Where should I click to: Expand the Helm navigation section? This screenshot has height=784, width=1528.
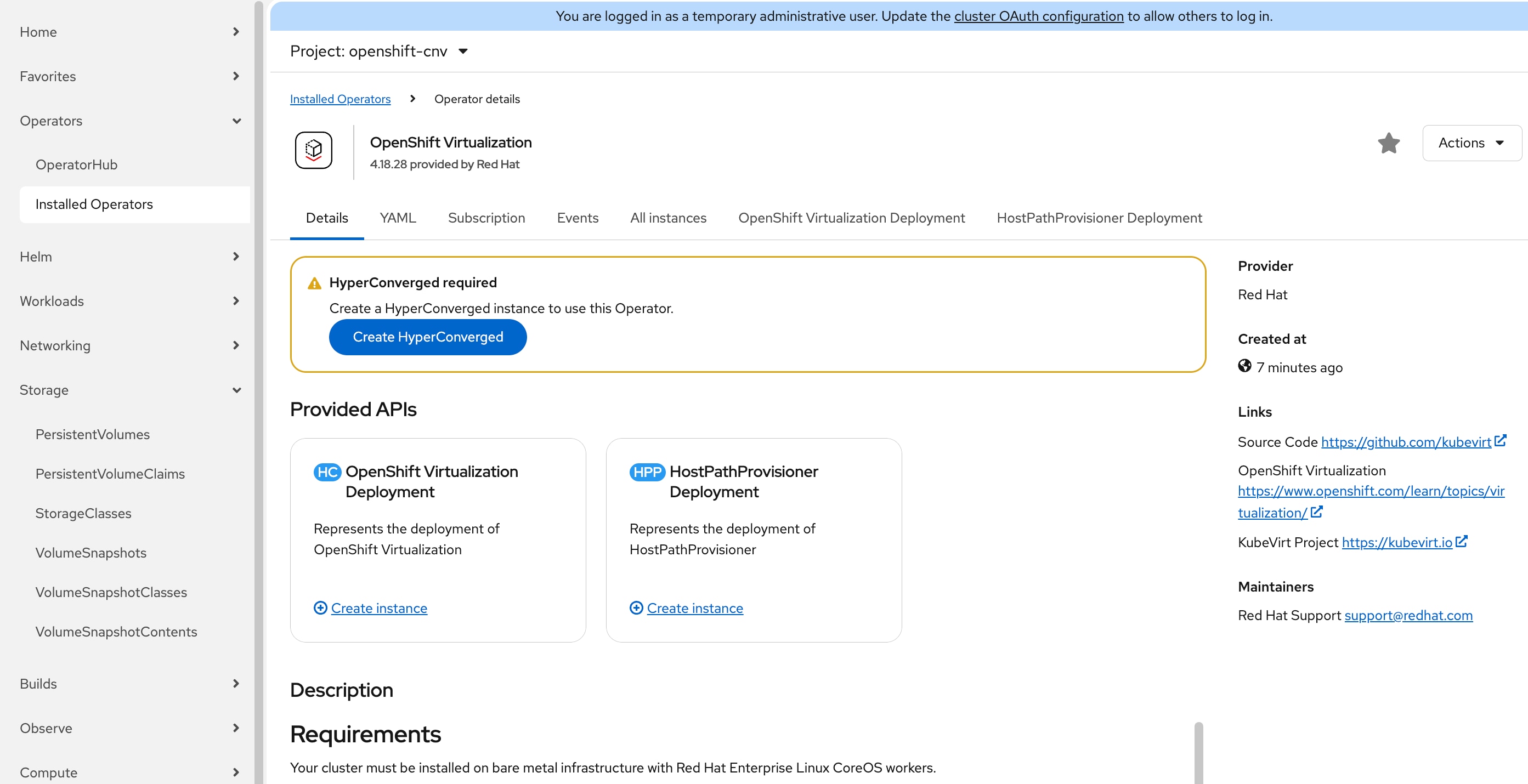[131, 257]
